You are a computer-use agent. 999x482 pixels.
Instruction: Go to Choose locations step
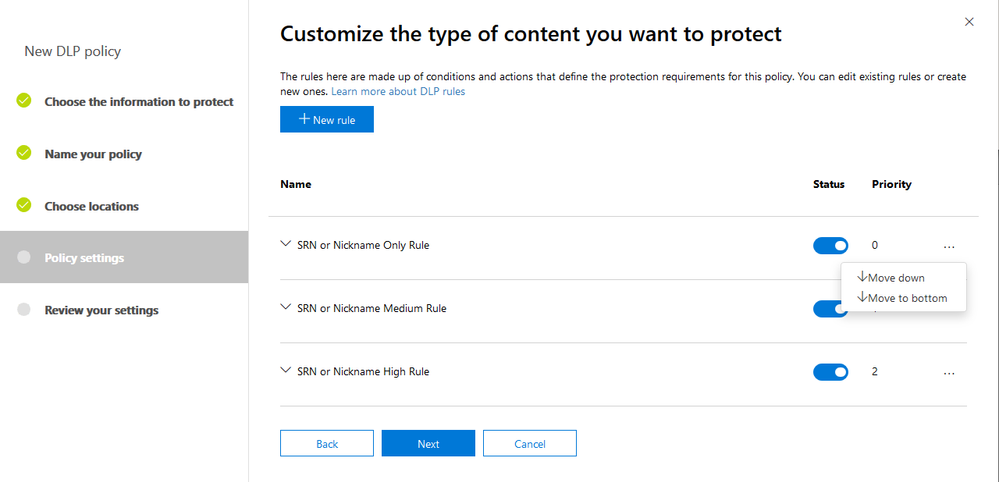(x=92, y=206)
